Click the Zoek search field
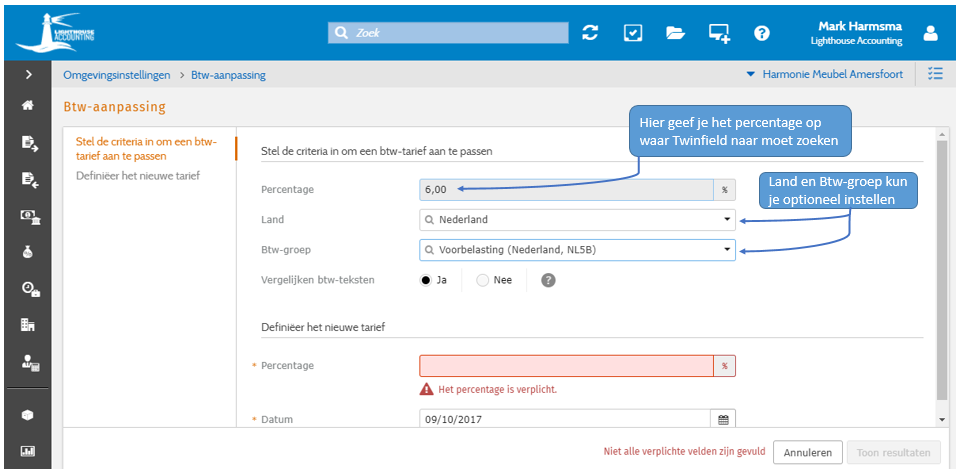This screenshot has height=475, width=959. [x=450, y=33]
